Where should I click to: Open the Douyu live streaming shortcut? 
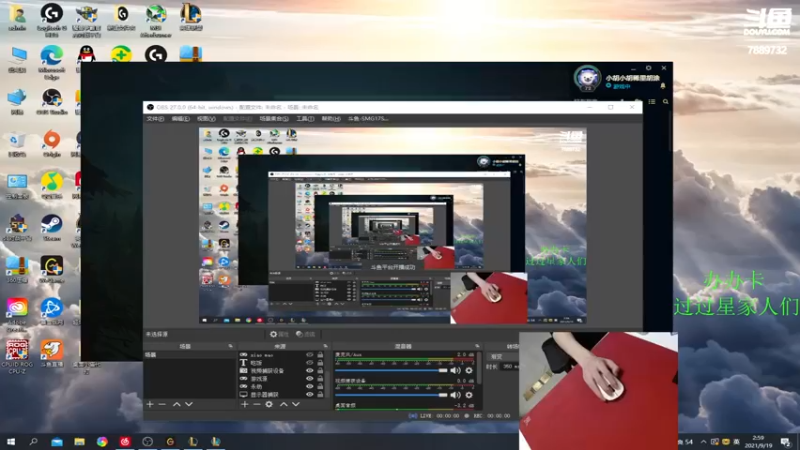(x=52, y=354)
